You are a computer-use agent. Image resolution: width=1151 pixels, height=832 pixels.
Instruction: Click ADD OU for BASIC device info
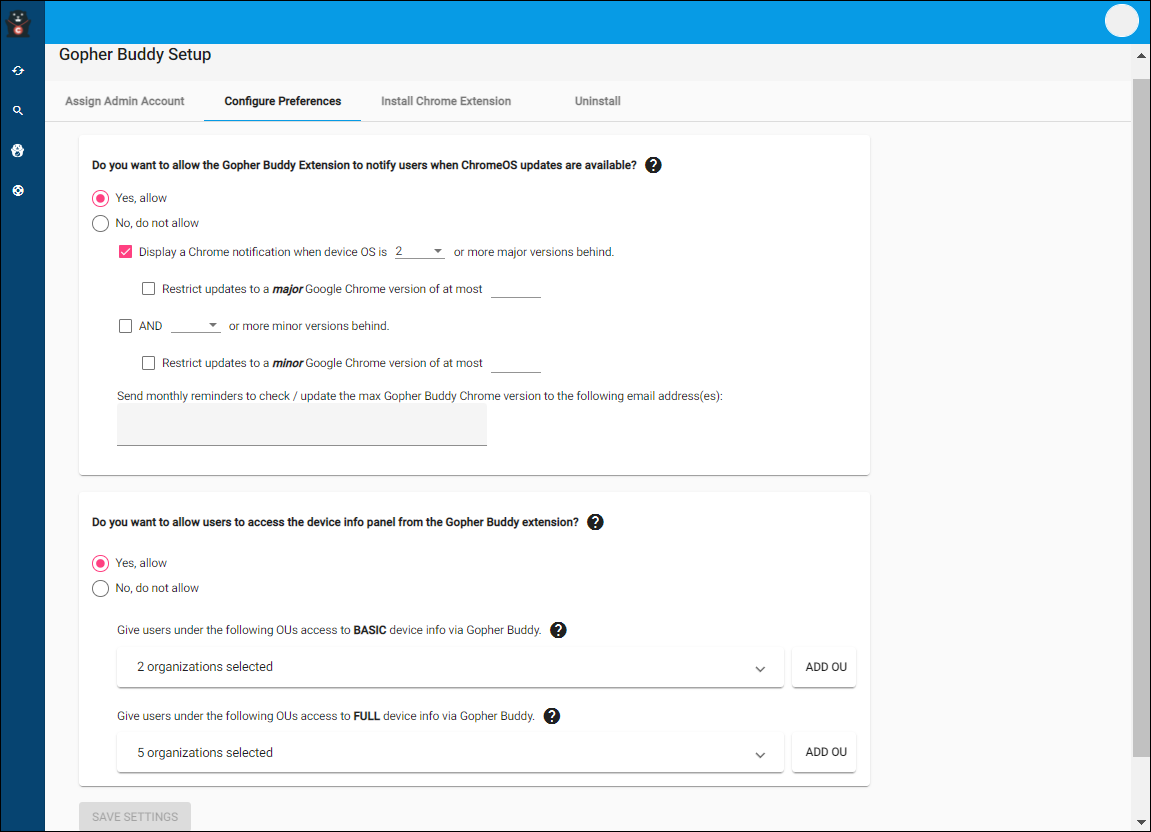point(825,667)
